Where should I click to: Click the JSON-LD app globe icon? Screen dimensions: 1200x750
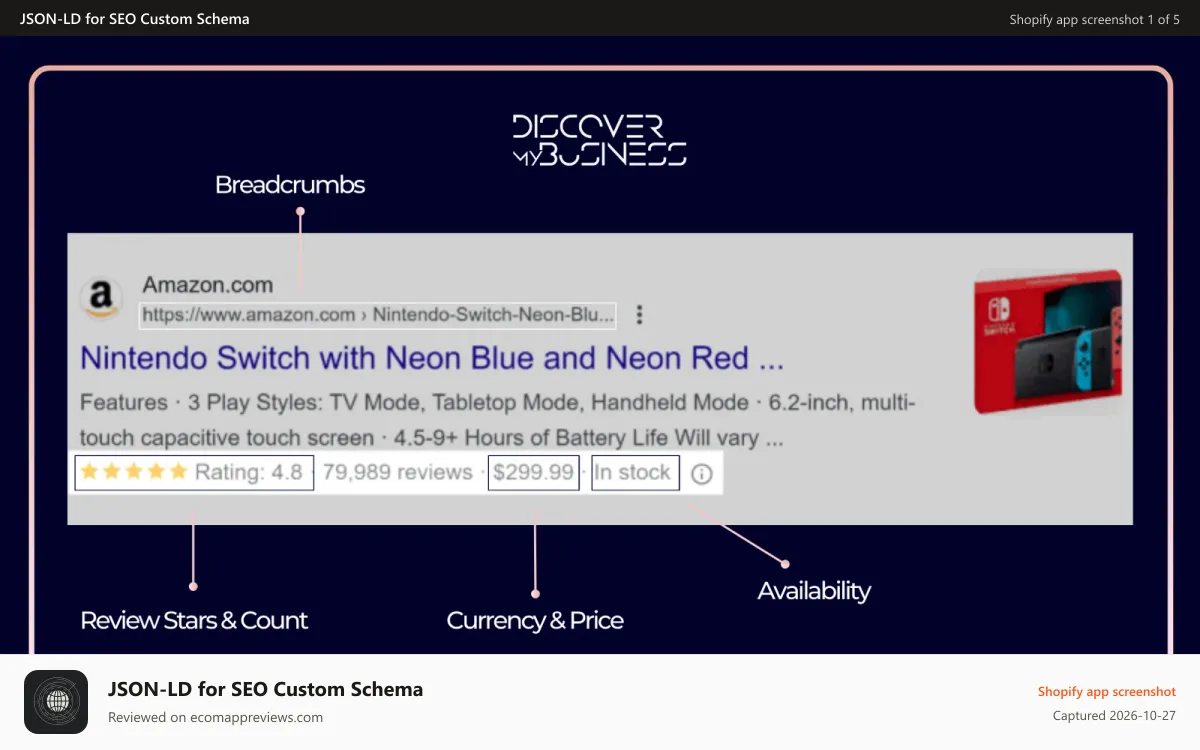click(56, 702)
